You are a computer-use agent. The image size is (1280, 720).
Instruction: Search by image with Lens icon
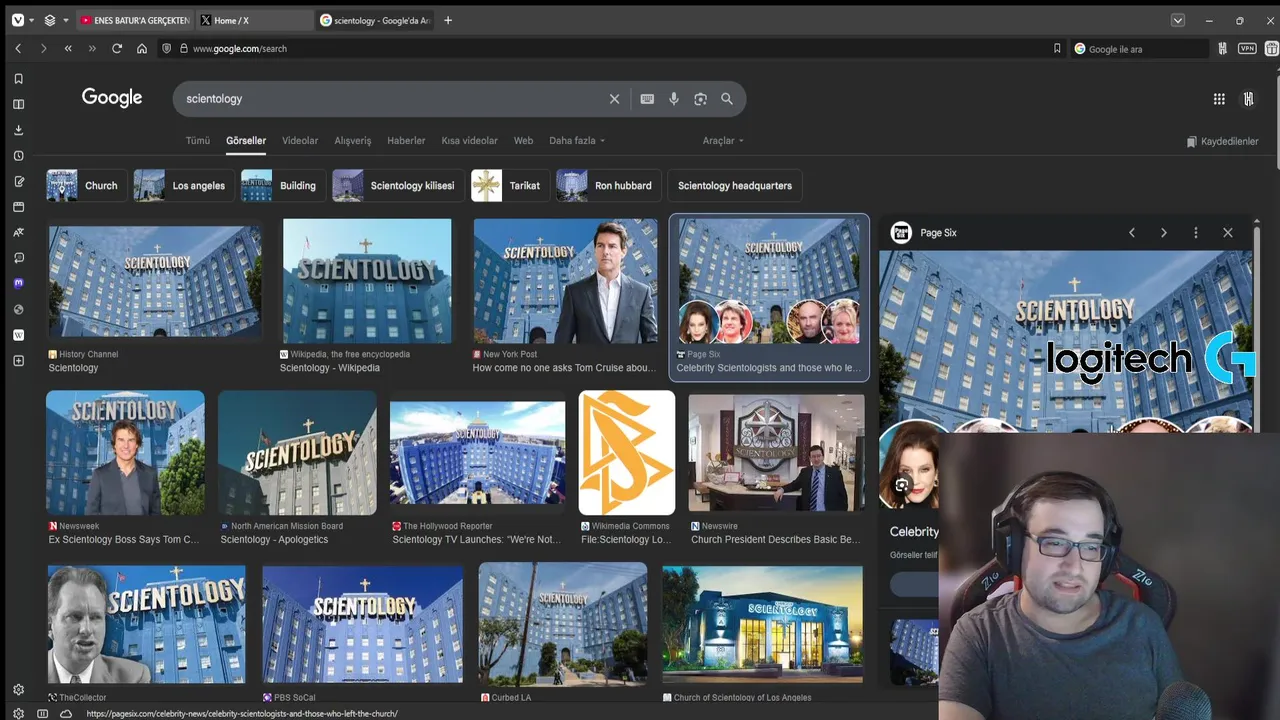coord(700,99)
